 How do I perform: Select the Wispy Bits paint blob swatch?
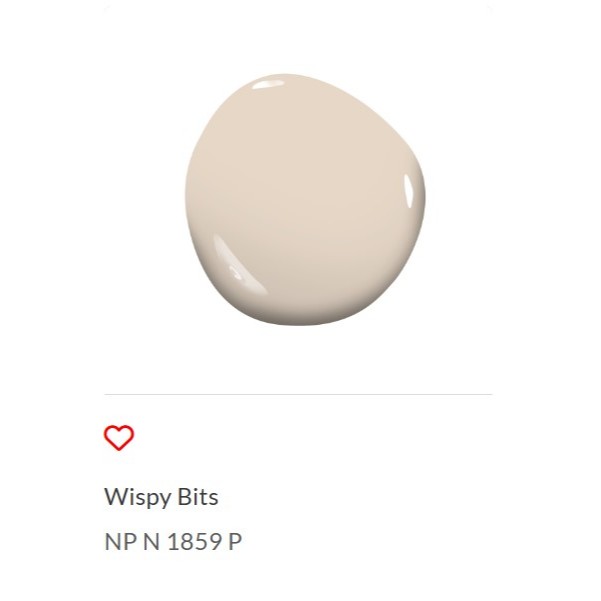(x=305, y=200)
